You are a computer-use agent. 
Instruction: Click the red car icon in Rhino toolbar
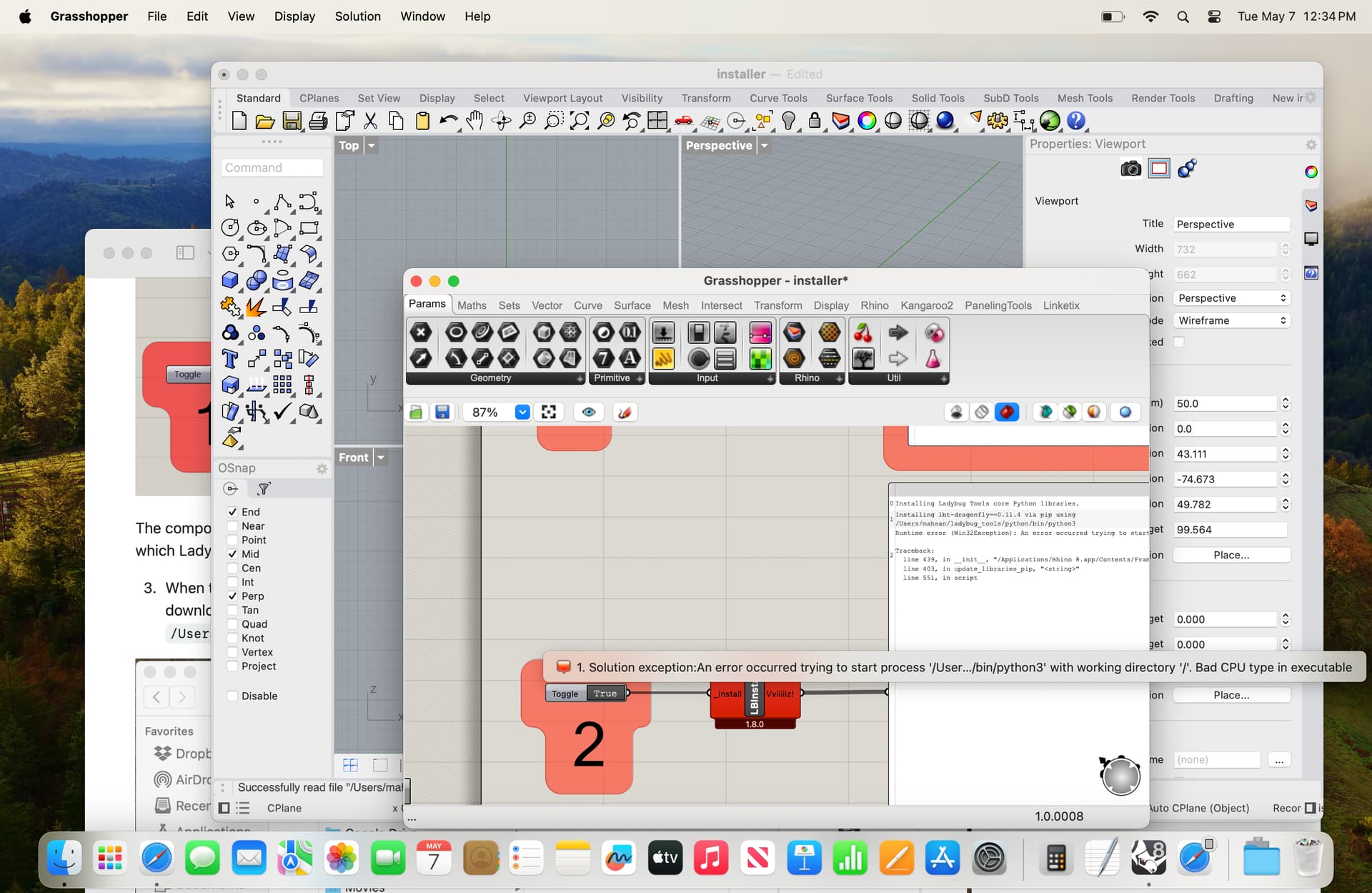pos(684,121)
